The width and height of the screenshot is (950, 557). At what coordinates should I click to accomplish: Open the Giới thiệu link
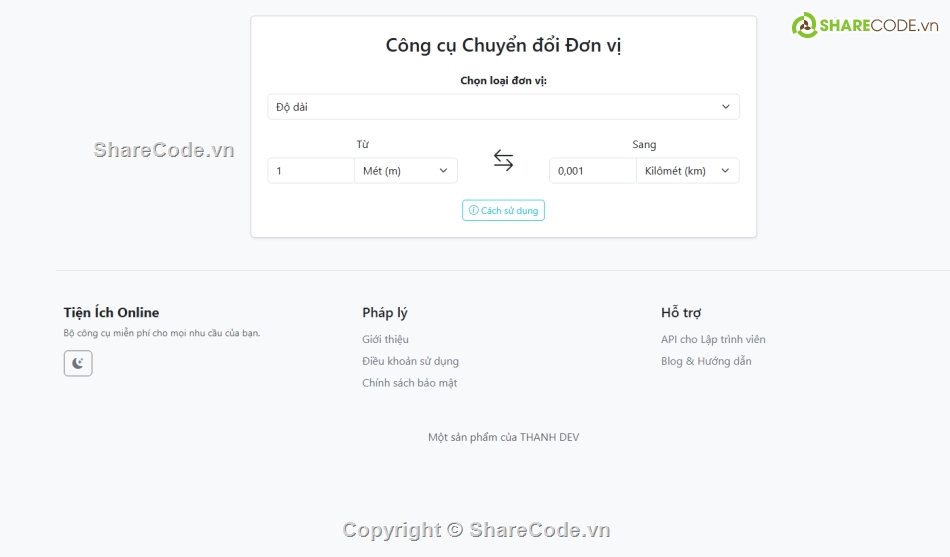click(x=385, y=339)
